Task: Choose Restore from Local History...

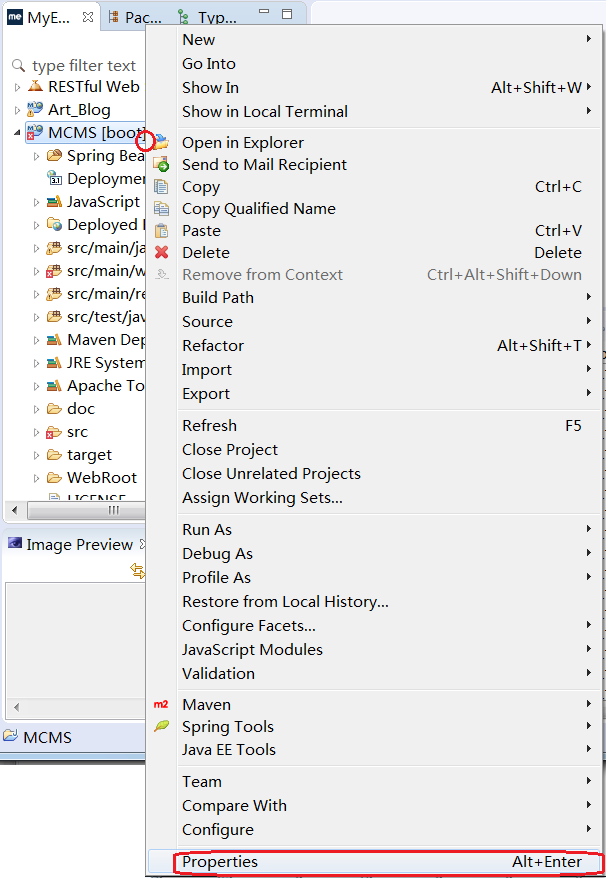Action: coord(376,601)
